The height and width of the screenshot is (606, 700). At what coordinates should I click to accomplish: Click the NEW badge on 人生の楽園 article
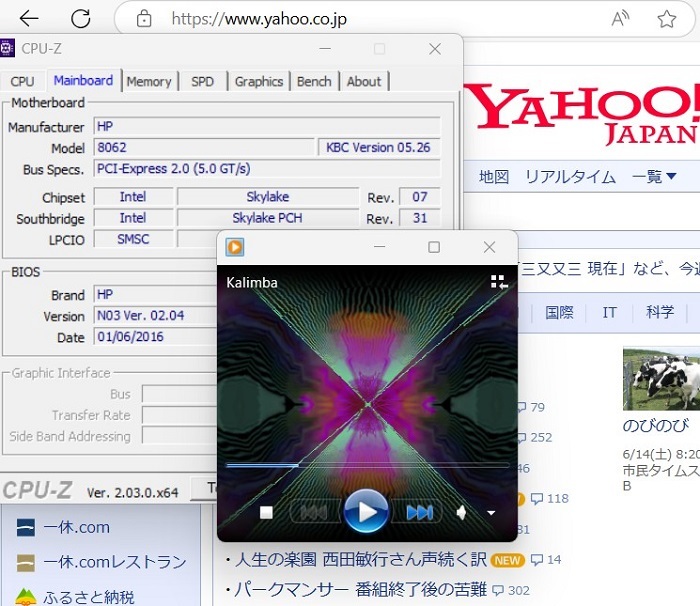click(x=508, y=560)
